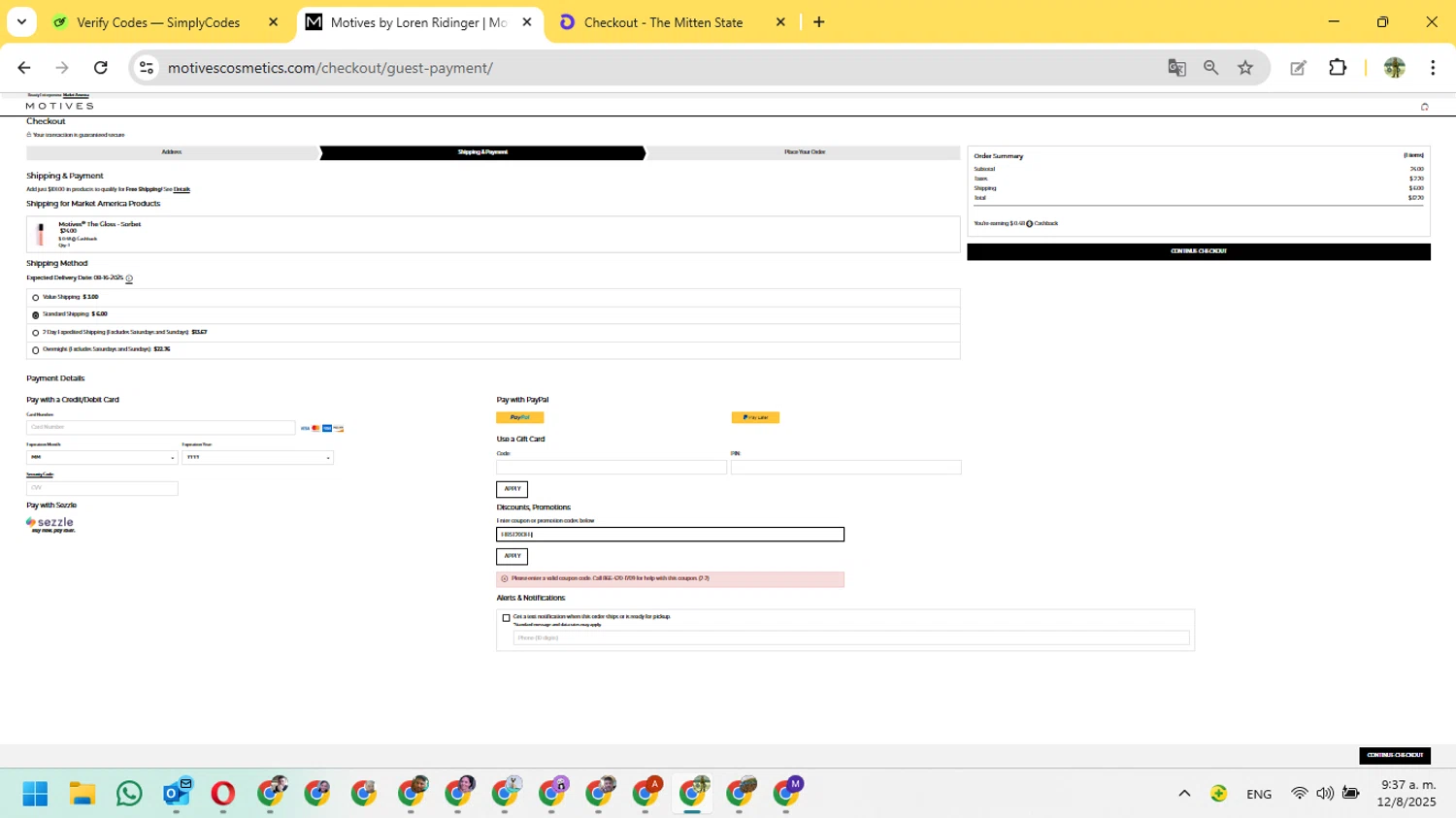Open the free shipping Details link

click(x=182, y=190)
